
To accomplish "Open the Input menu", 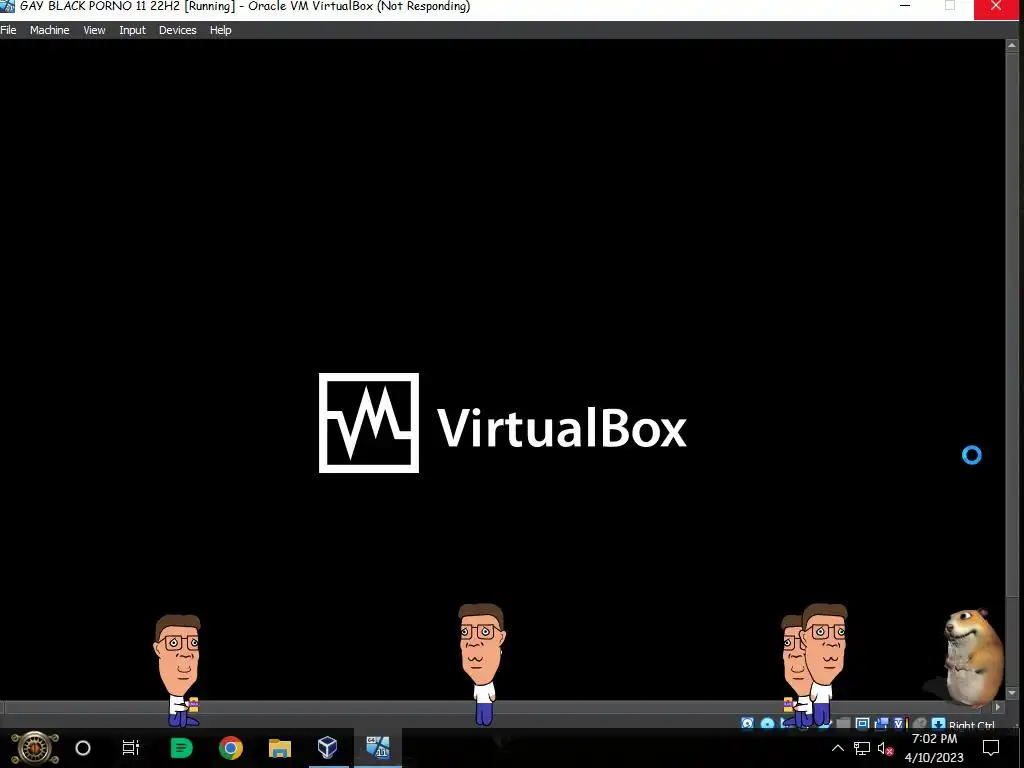I will pos(132,30).
